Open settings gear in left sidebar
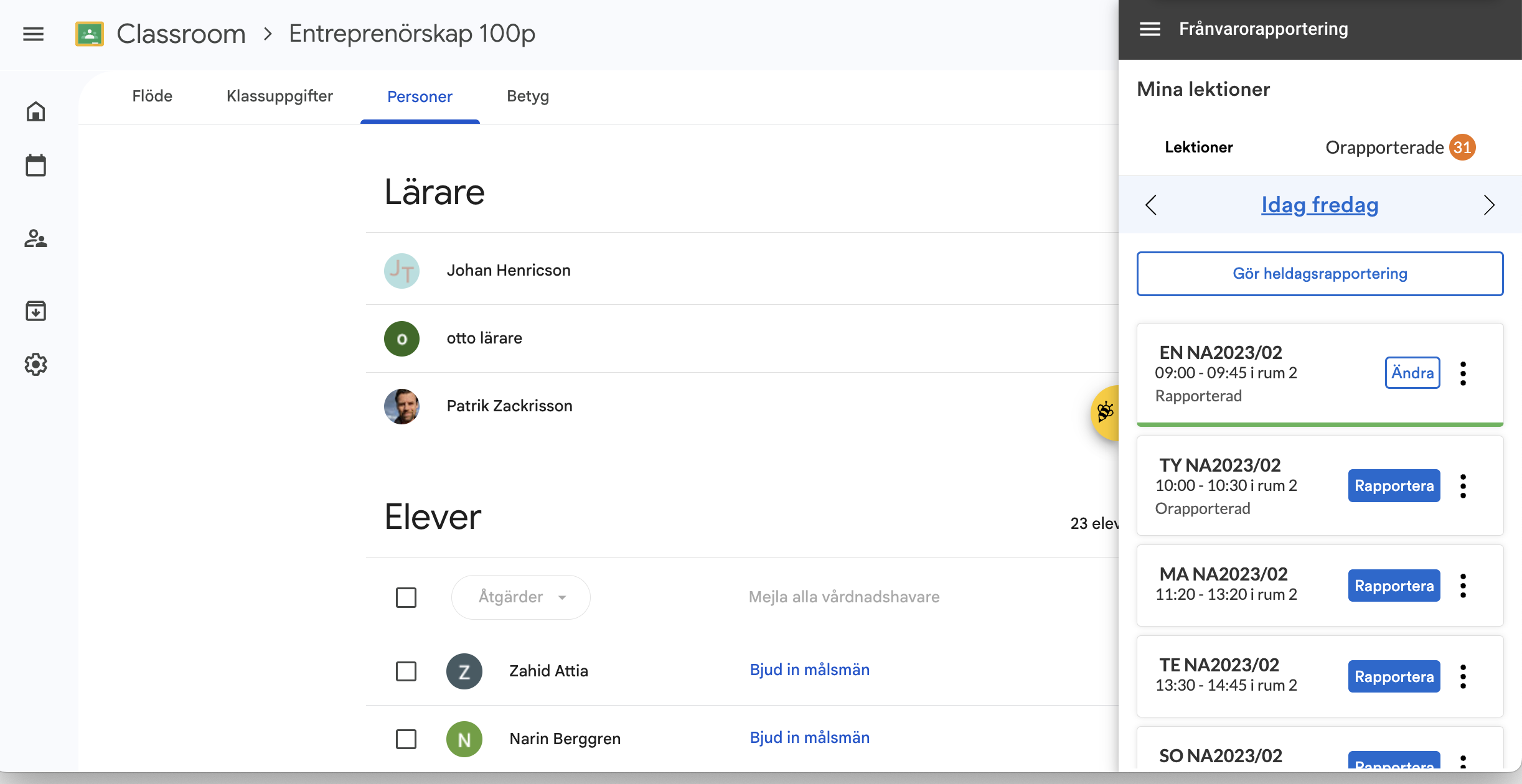Viewport: 1522px width, 784px height. click(x=35, y=365)
